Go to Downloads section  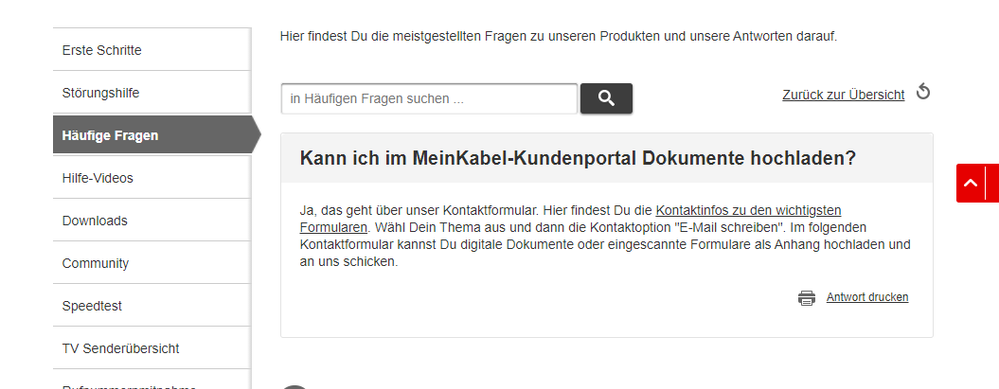point(152,220)
